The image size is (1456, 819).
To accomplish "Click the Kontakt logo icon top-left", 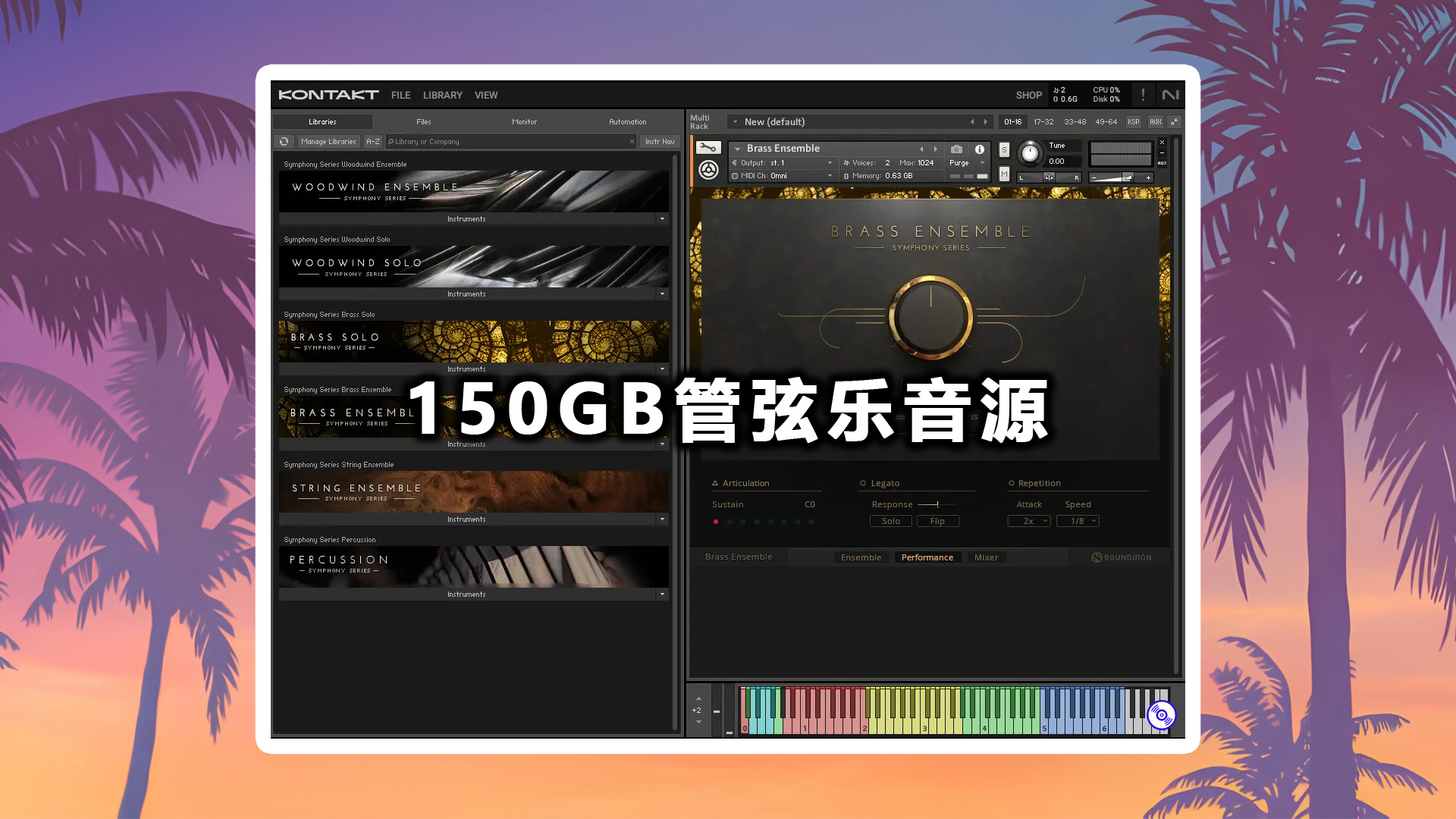I will tap(330, 94).
